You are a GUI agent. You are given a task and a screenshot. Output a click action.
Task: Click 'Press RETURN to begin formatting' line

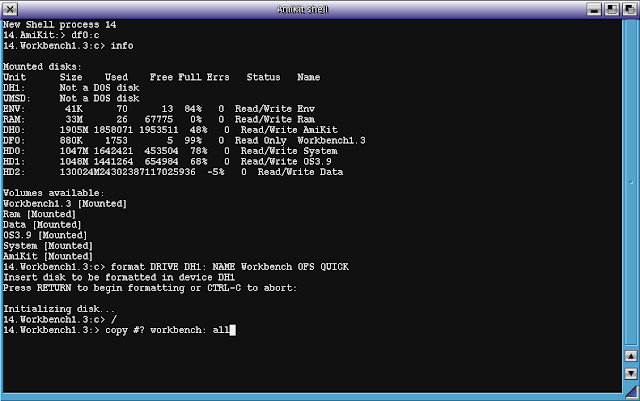click(x=150, y=288)
